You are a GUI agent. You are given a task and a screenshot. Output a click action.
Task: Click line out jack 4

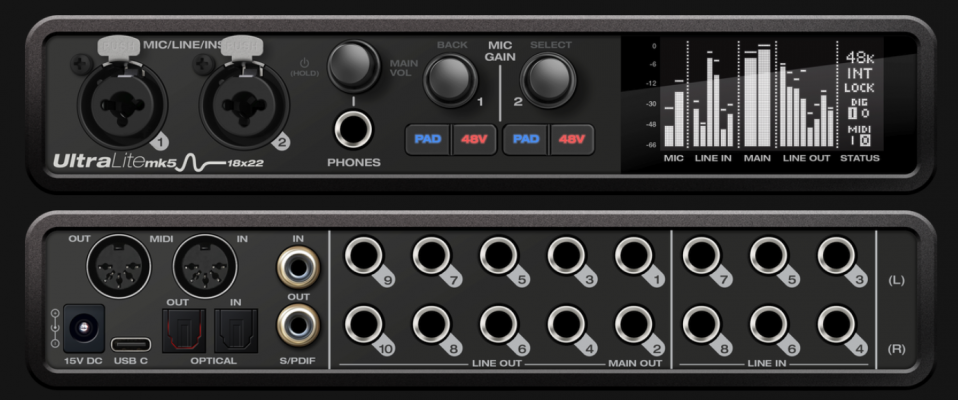click(566, 324)
